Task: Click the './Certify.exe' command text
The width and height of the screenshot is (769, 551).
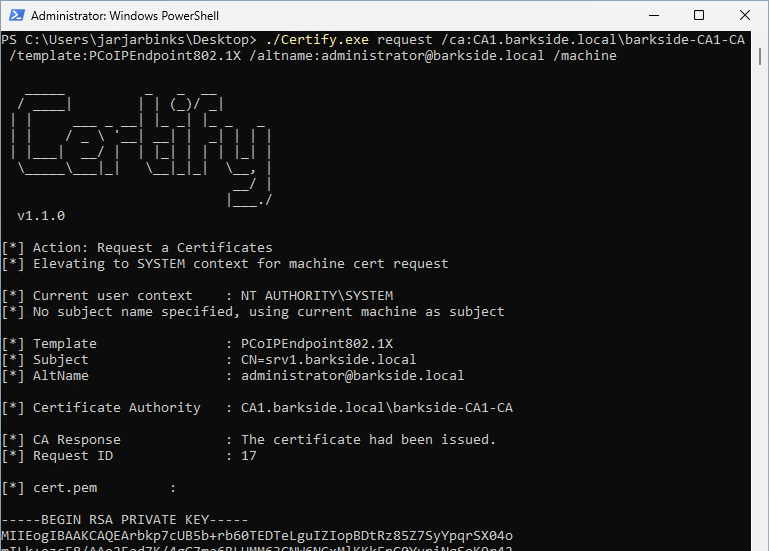Action: [315, 39]
